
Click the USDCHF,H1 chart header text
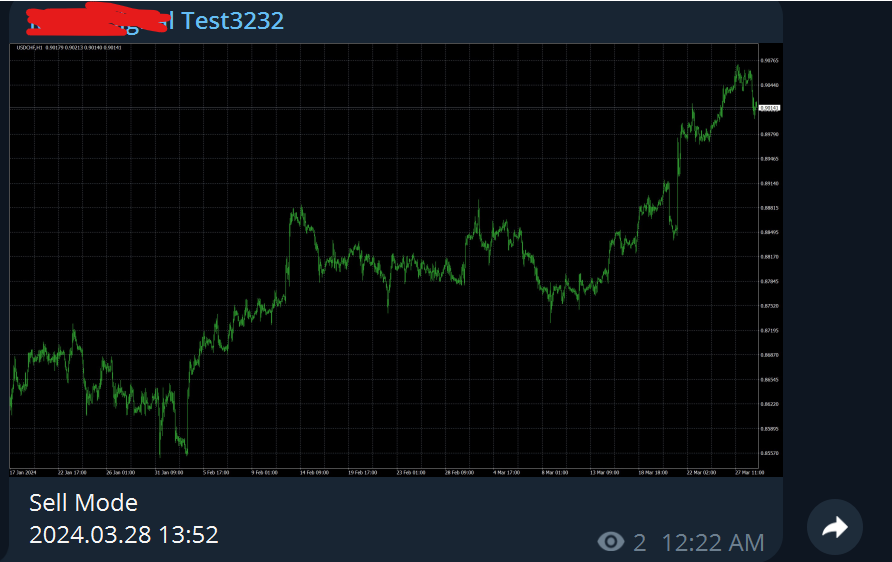coord(69,48)
